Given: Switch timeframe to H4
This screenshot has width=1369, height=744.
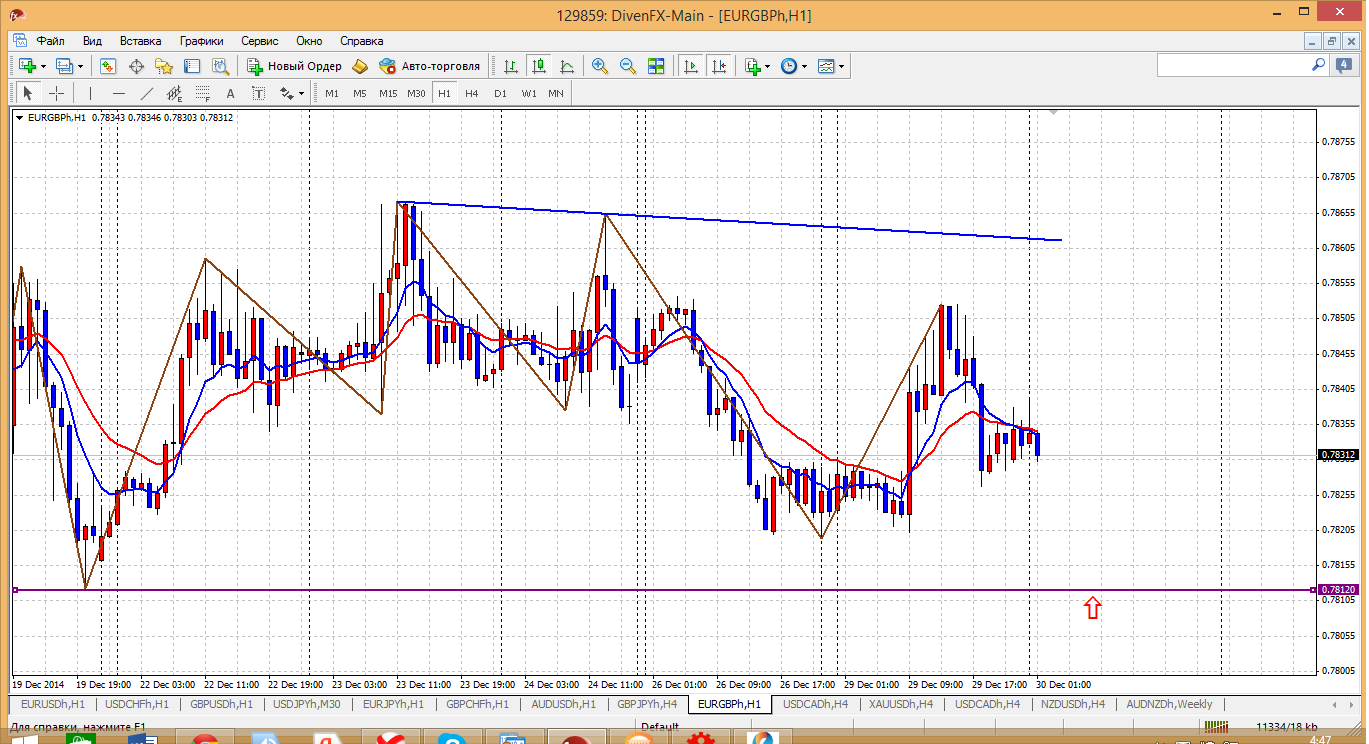Looking at the screenshot, I should coord(472,93).
